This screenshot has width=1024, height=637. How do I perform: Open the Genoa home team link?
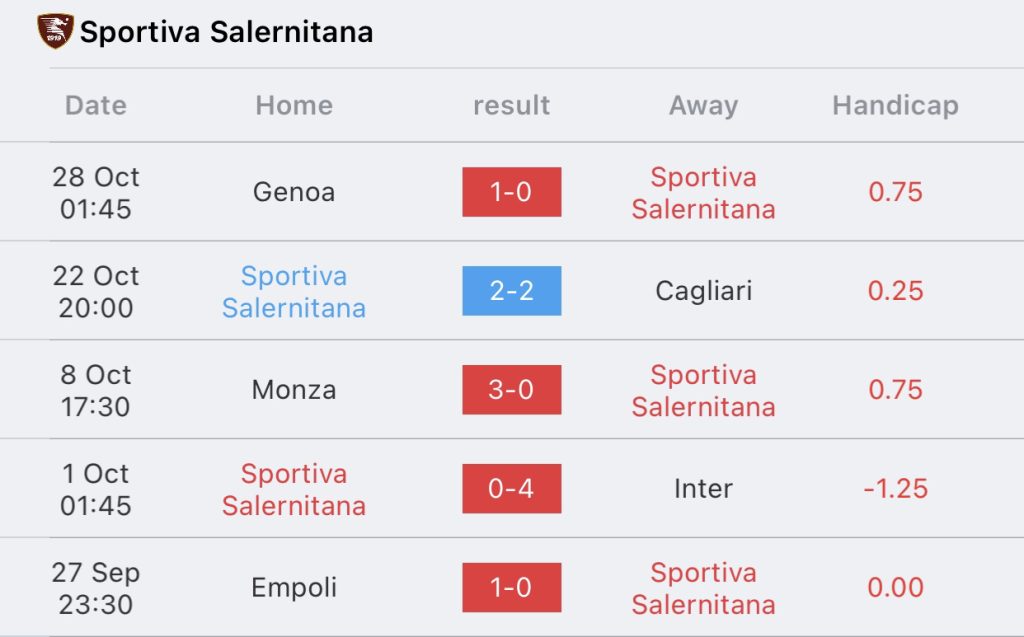294,192
